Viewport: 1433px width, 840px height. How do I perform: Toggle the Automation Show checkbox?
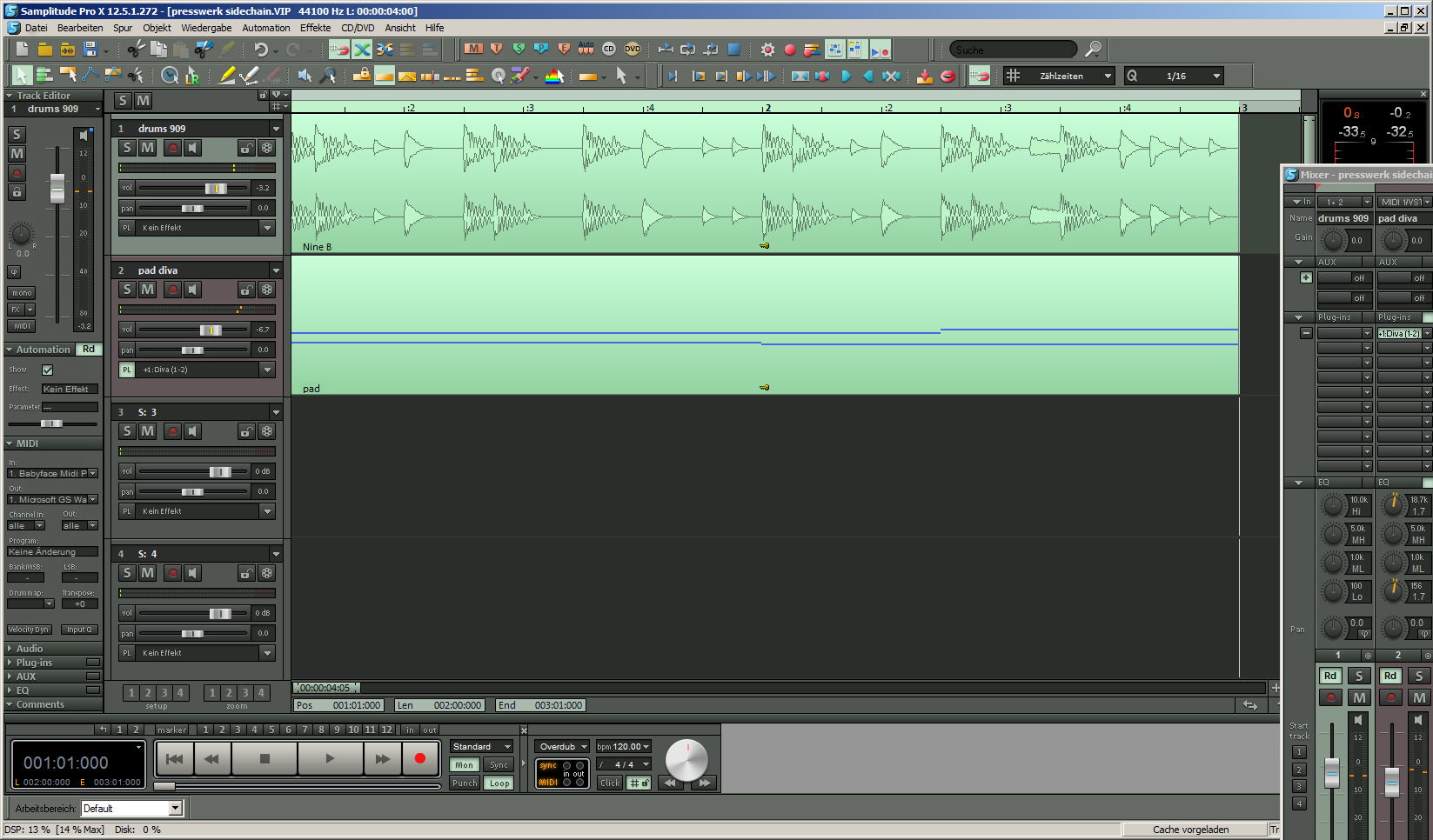point(48,370)
